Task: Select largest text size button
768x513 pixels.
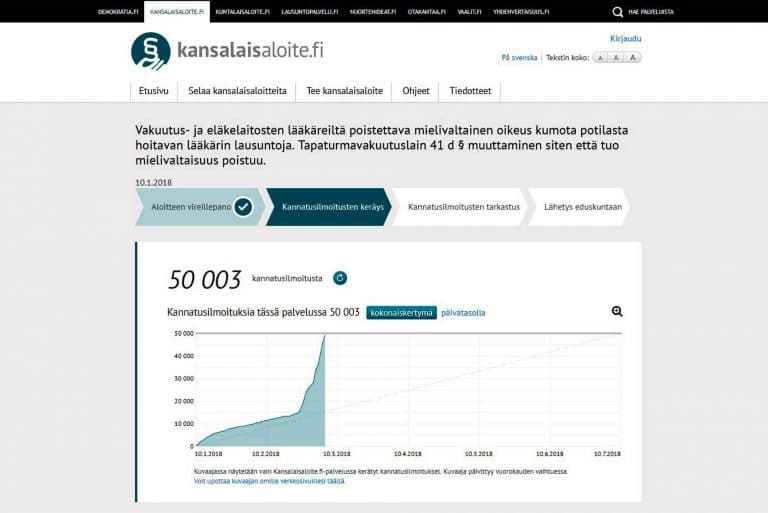Action: 634,58
